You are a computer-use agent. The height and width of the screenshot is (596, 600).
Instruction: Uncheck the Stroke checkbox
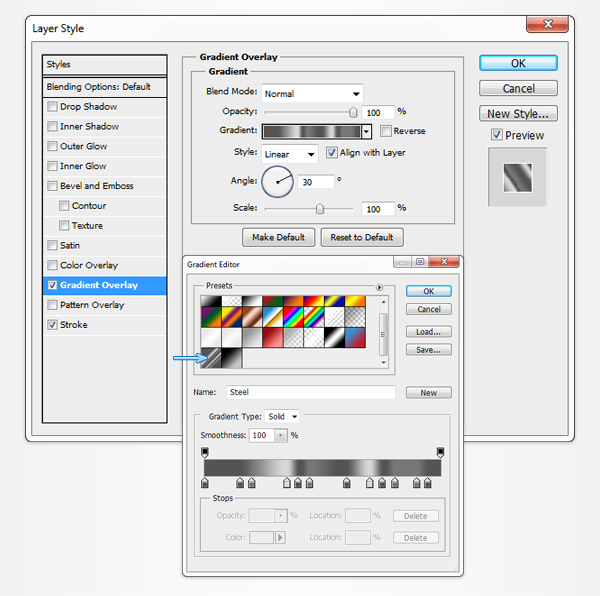[x=52, y=325]
